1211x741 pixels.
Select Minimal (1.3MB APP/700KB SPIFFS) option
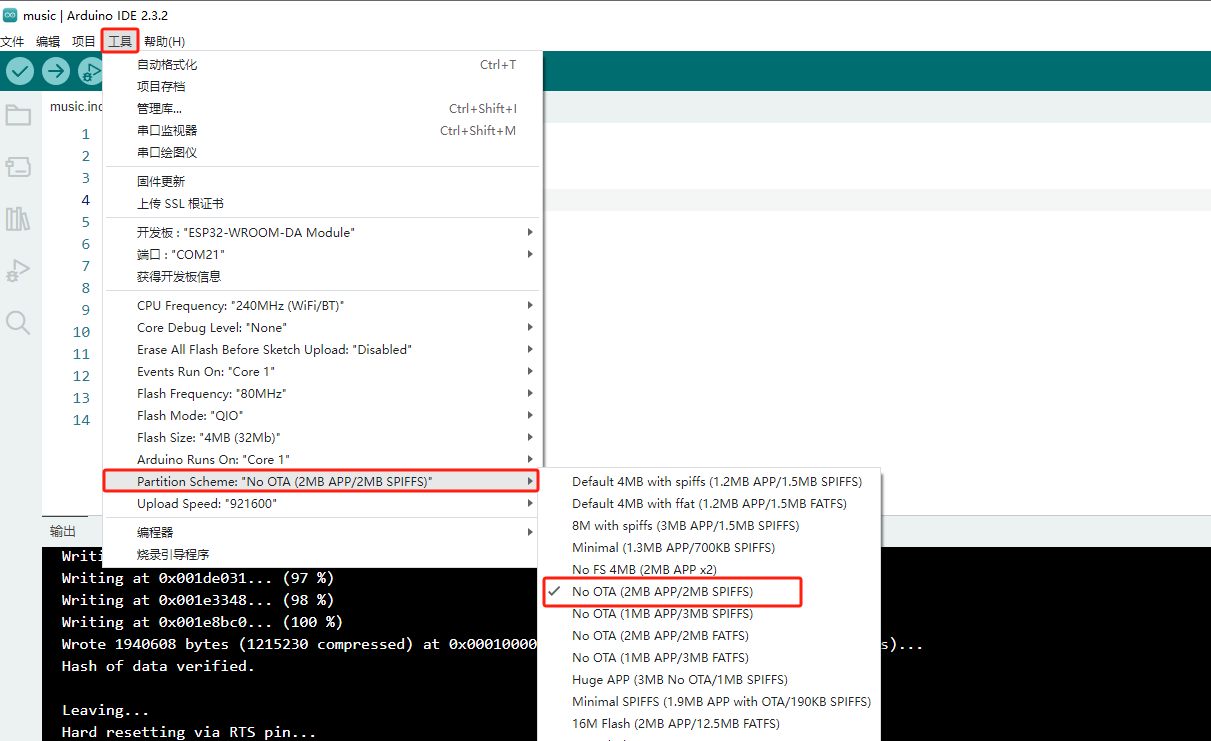click(x=709, y=547)
